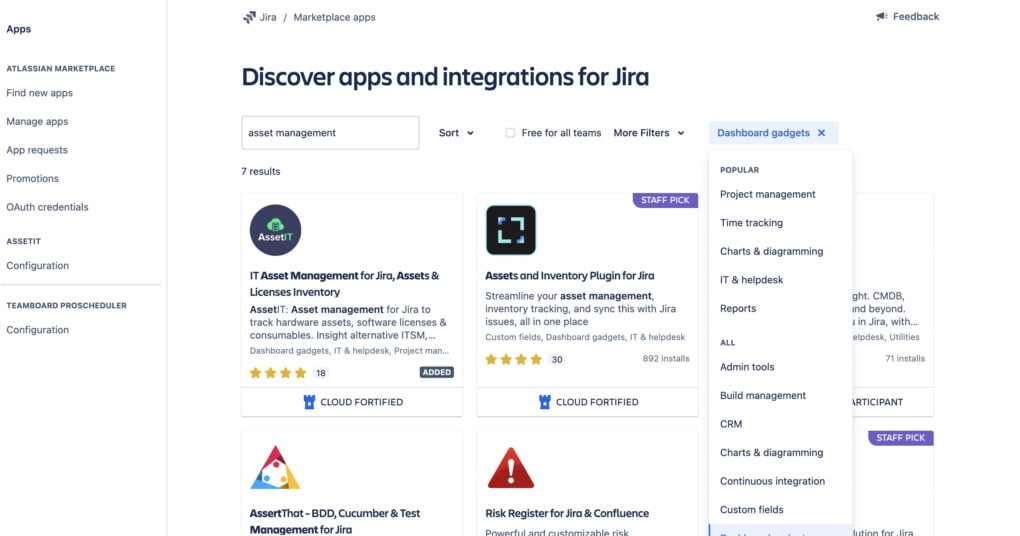Open the Risk Register warning logo
The width and height of the screenshot is (1020, 536).
[x=511, y=468]
